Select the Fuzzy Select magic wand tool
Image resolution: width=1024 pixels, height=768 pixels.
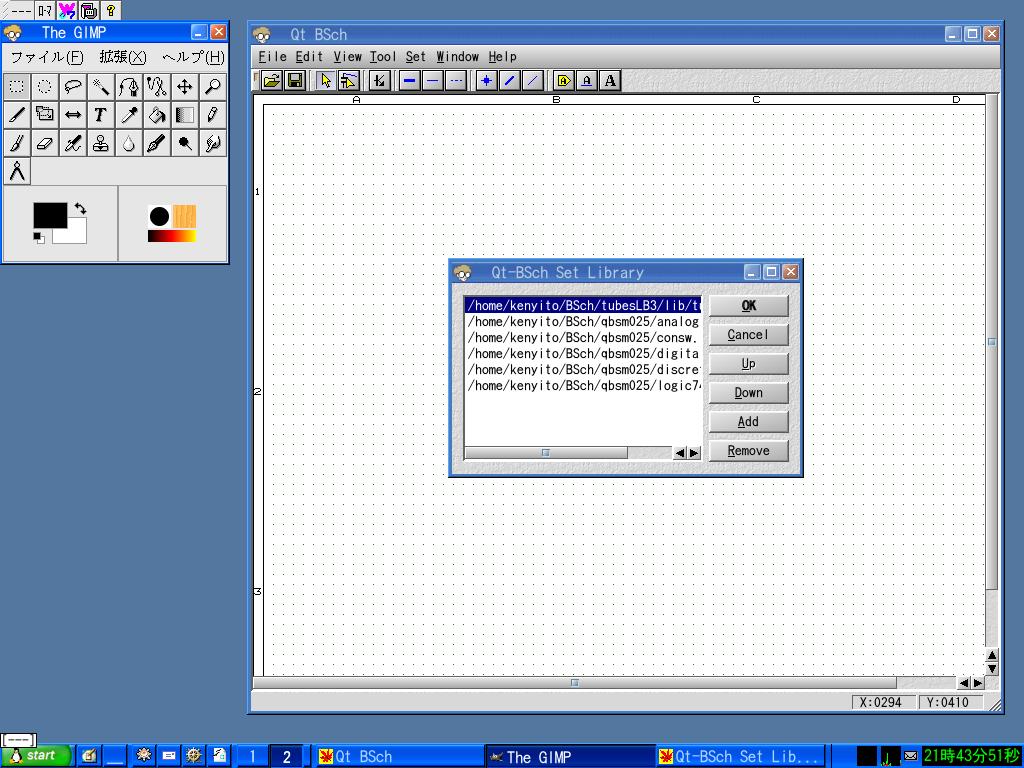(x=101, y=87)
